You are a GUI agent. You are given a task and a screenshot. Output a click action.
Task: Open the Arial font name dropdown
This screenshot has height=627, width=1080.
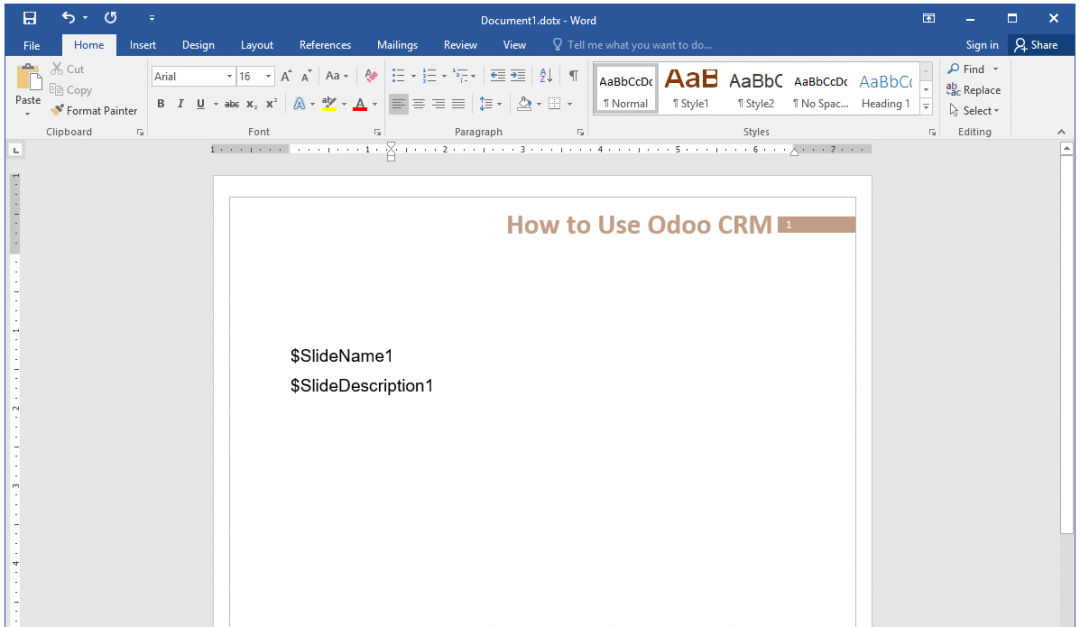click(228, 75)
